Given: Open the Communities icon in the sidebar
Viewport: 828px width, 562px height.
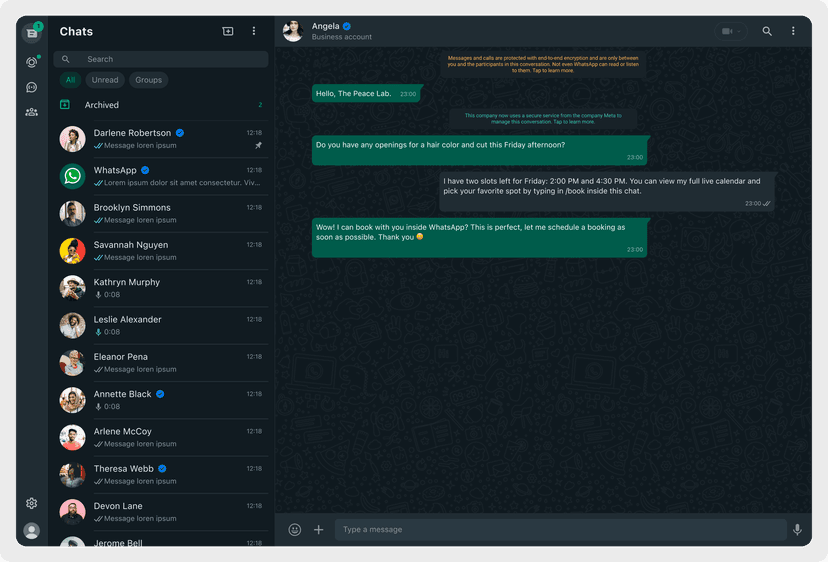Looking at the screenshot, I should pyautogui.click(x=32, y=112).
